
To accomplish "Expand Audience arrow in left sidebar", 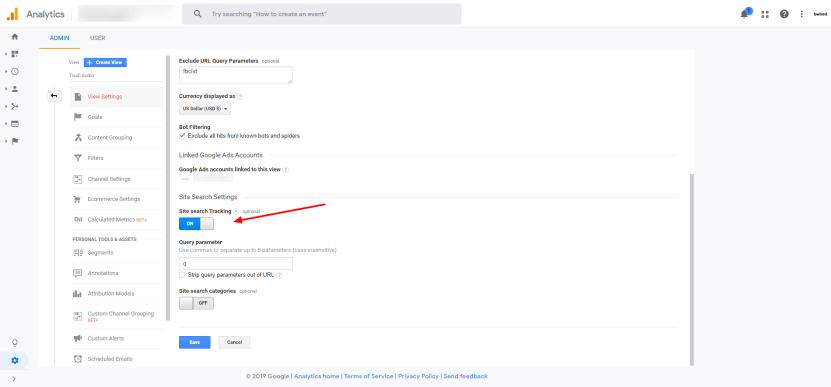I will coord(6,89).
